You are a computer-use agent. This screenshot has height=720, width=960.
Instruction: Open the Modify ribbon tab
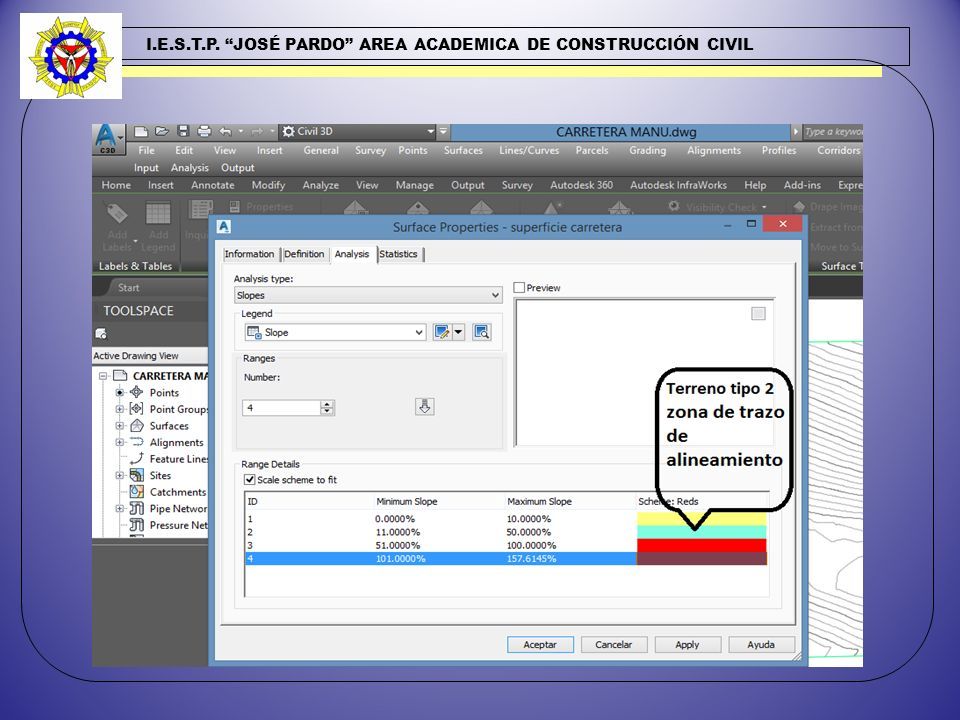tap(268, 185)
